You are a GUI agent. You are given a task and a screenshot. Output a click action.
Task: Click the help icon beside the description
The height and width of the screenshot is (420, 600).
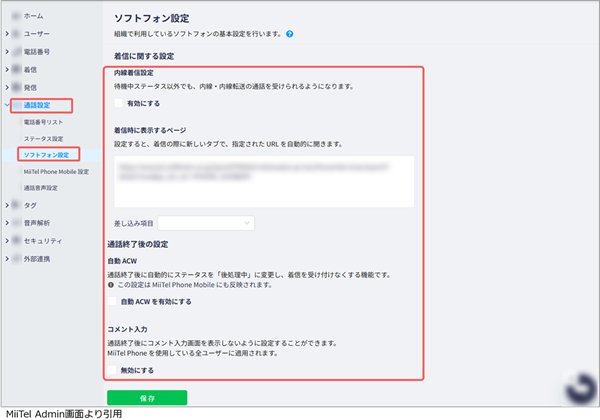pyautogui.click(x=289, y=34)
